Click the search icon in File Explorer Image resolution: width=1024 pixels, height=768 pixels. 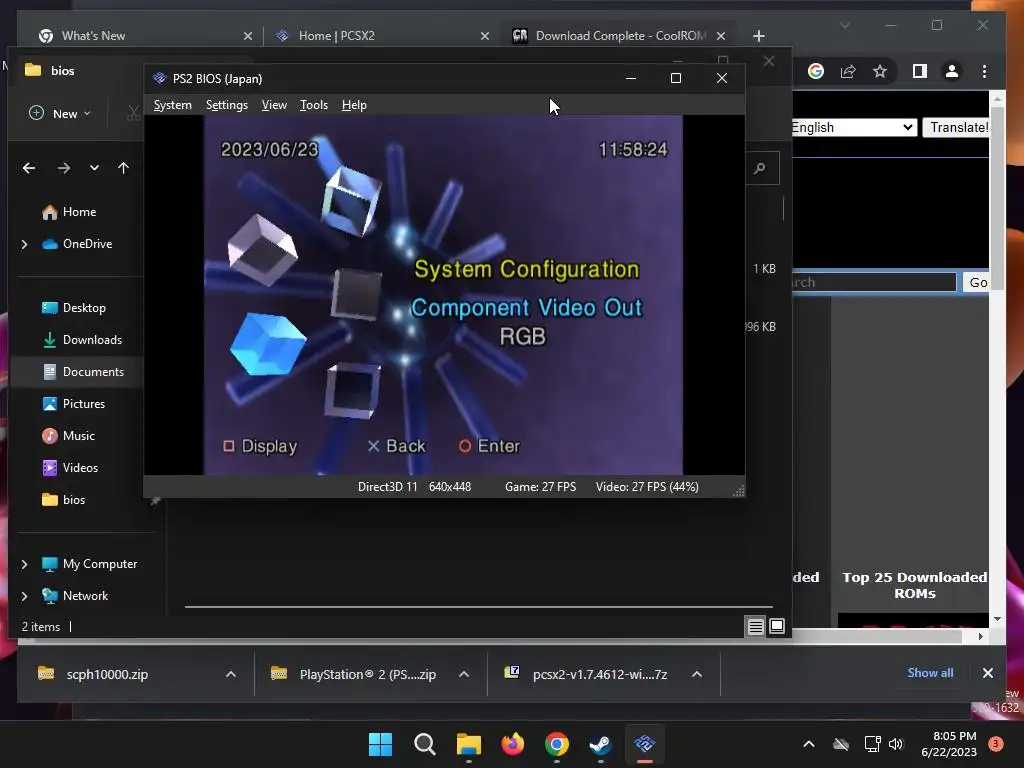760,168
